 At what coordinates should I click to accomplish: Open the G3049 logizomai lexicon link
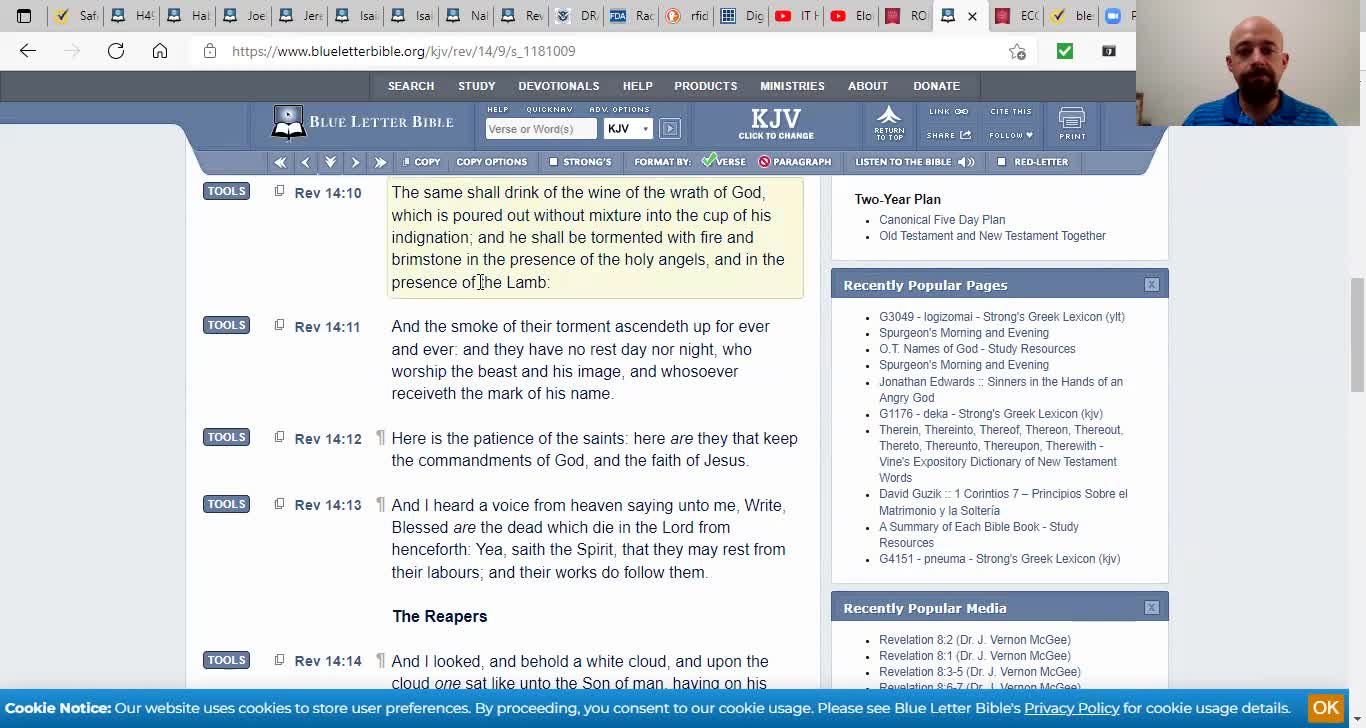point(1002,317)
